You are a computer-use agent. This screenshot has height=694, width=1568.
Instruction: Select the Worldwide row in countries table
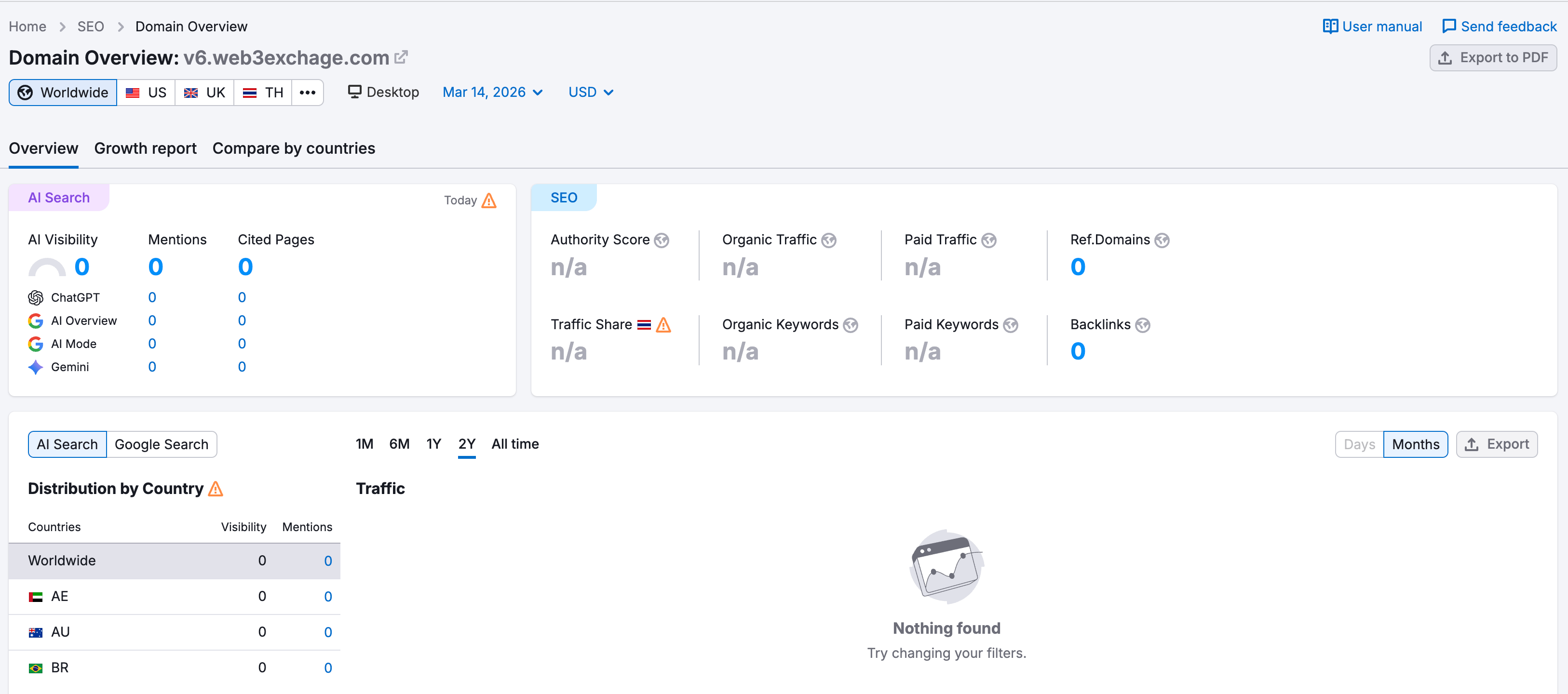(174, 561)
